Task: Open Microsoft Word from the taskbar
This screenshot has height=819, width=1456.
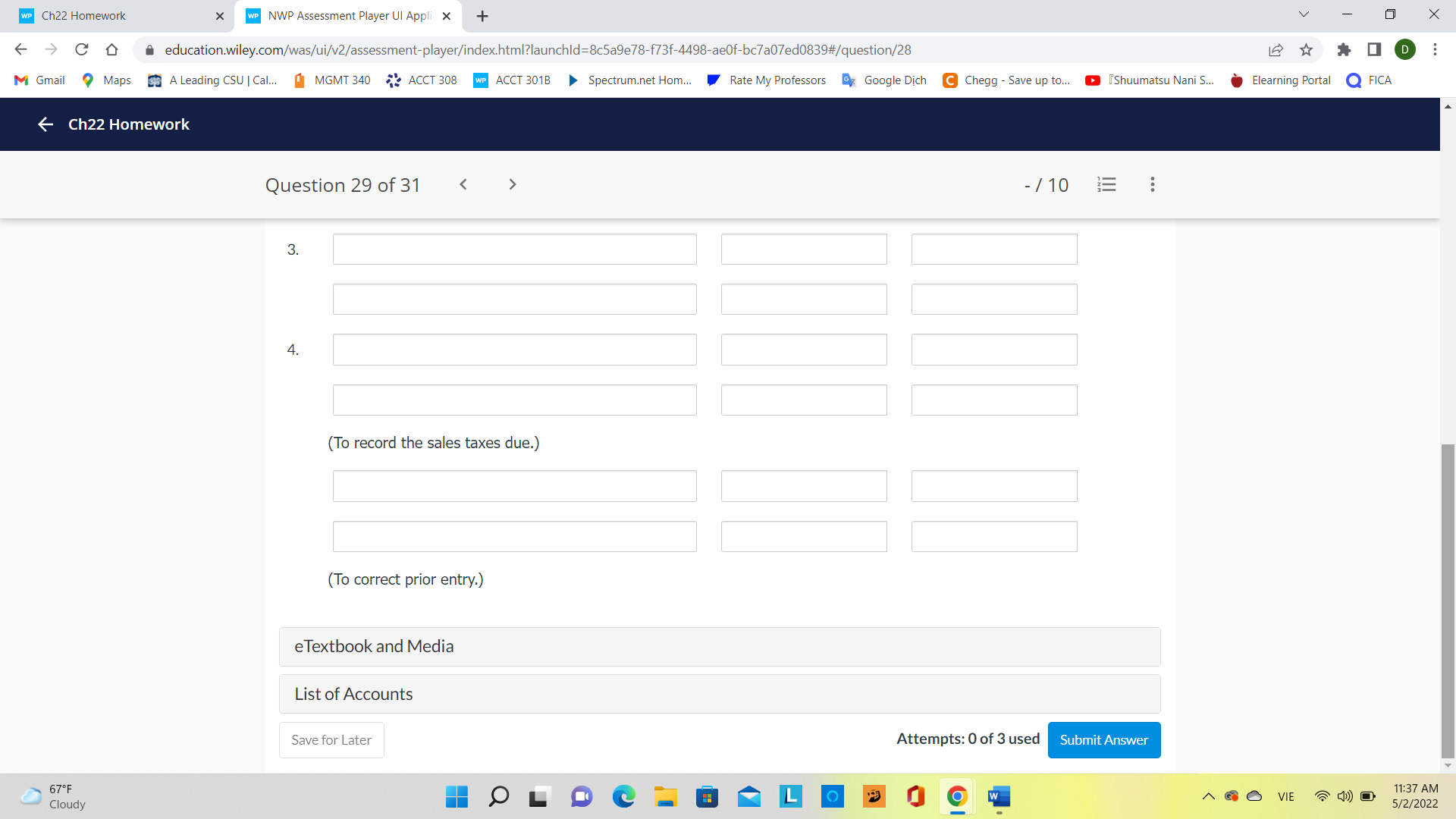Action: point(999,797)
